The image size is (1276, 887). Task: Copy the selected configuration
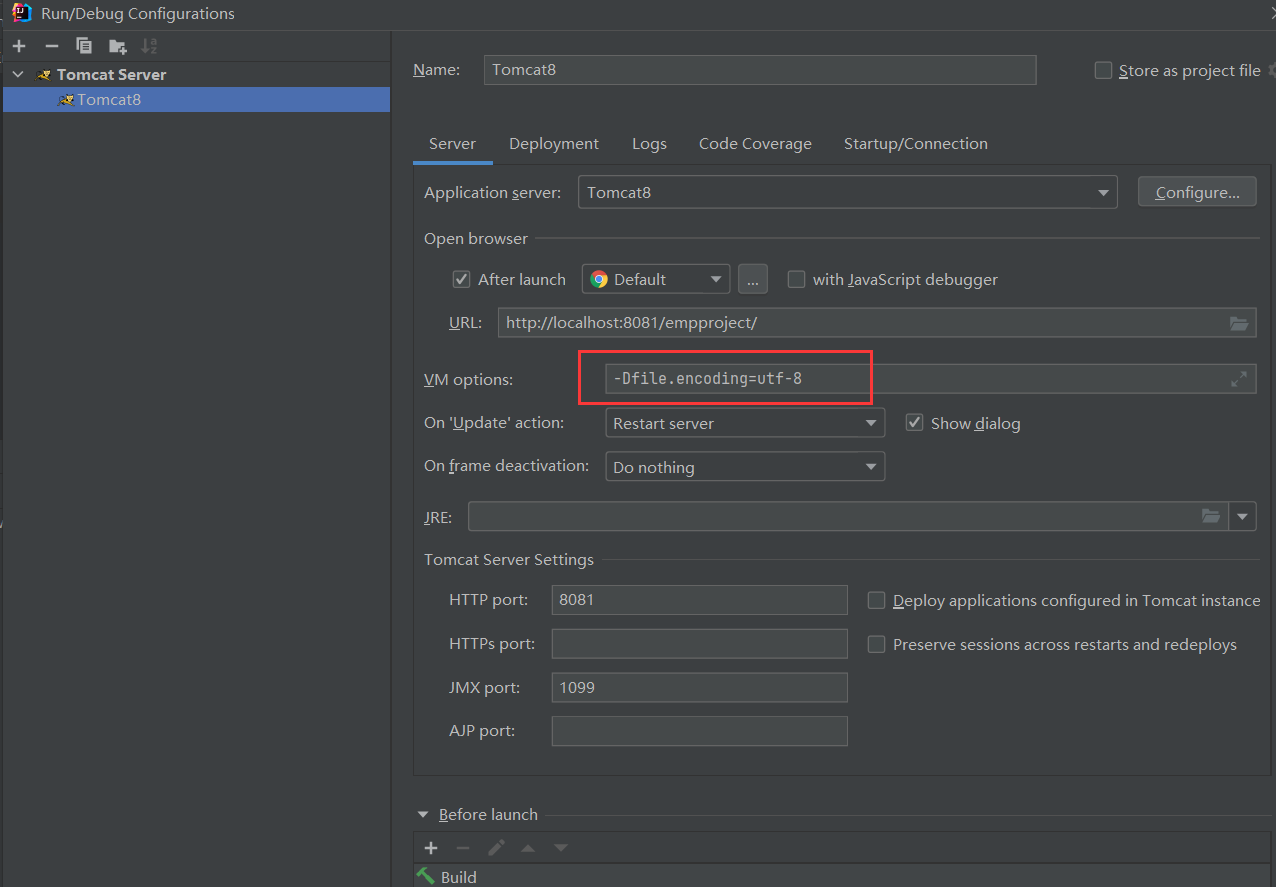84,46
